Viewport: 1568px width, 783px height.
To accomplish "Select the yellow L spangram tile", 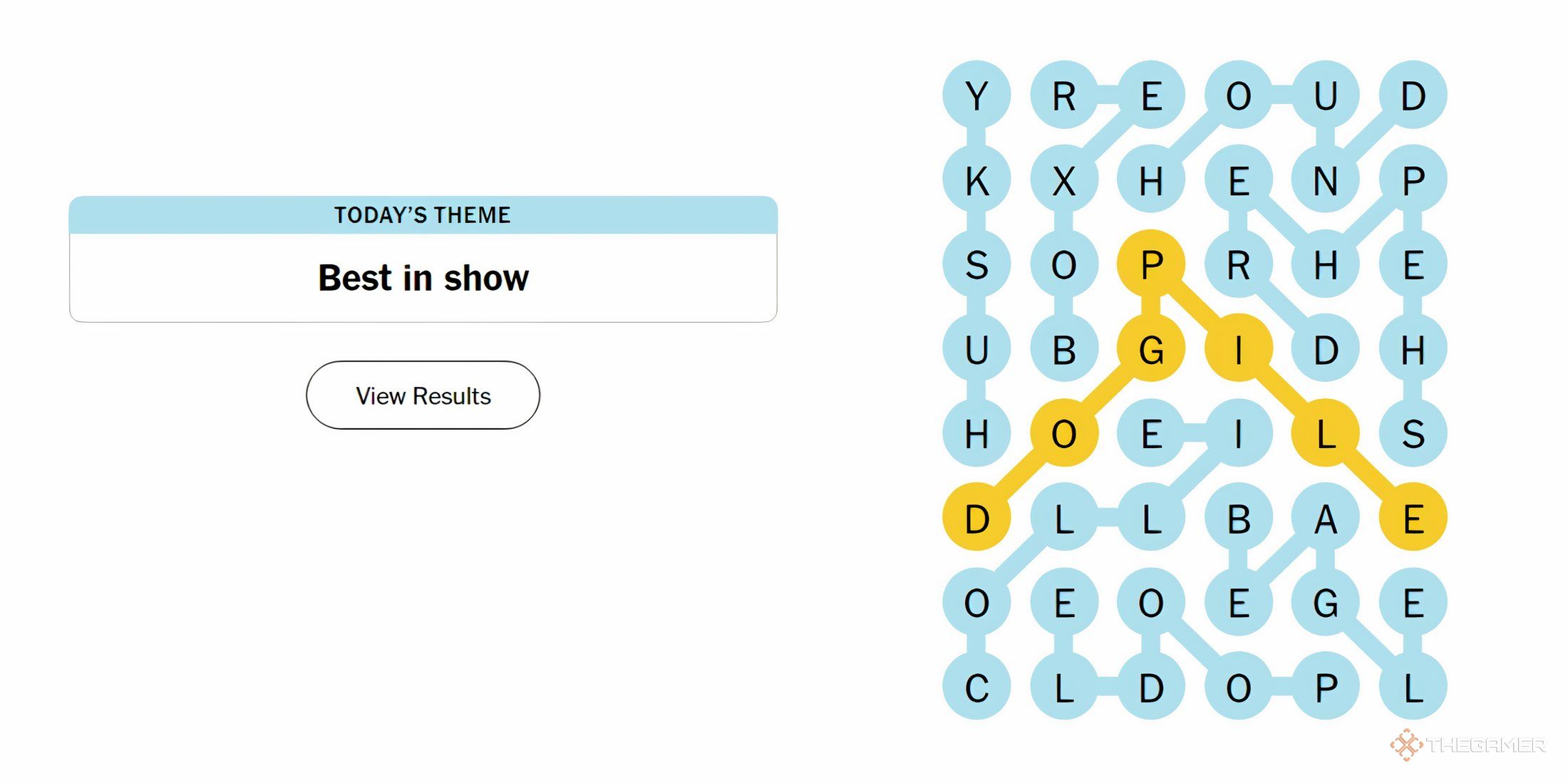I will [x=1326, y=433].
